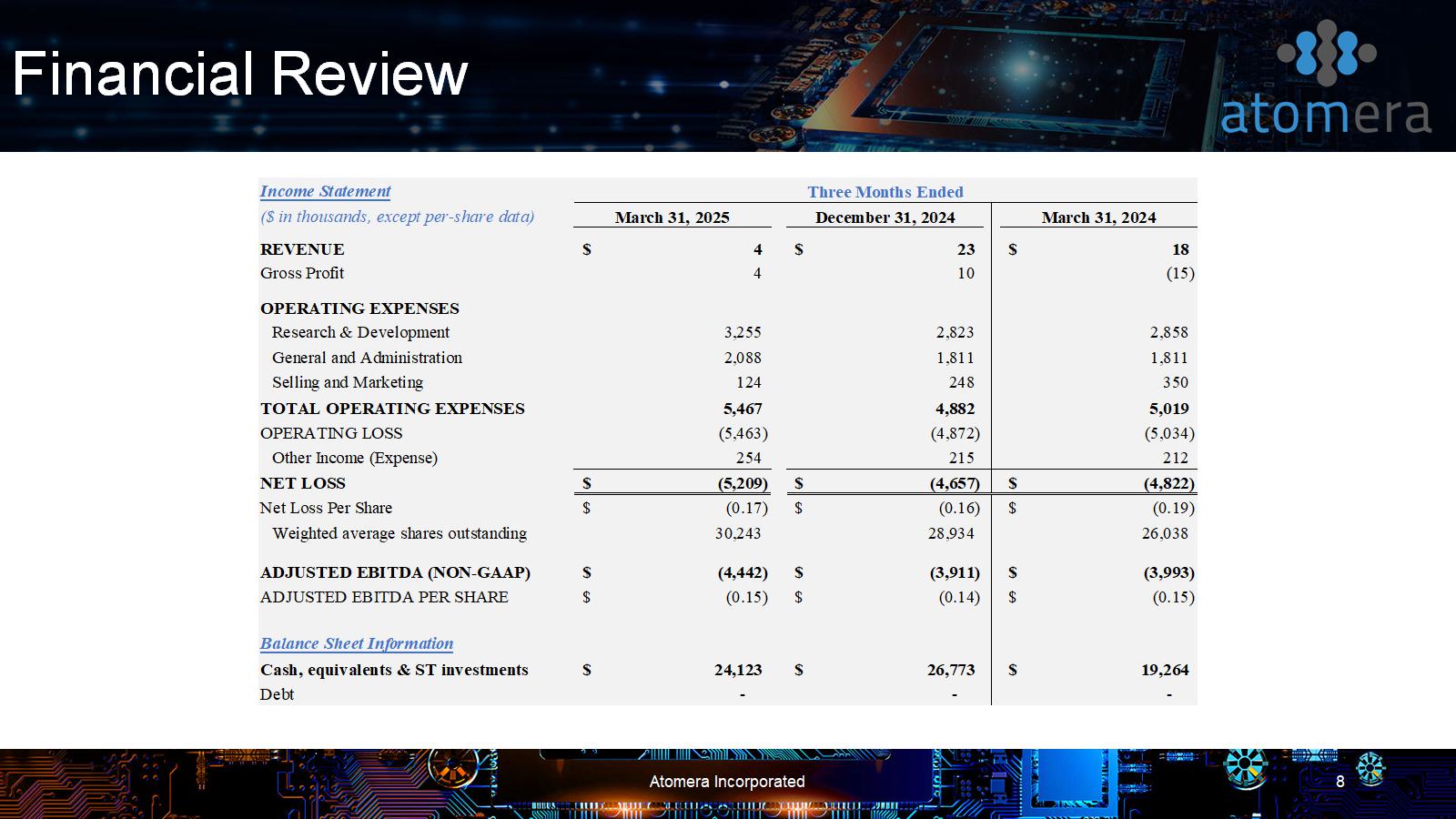Click the large gear icon in footer

(1246, 765)
